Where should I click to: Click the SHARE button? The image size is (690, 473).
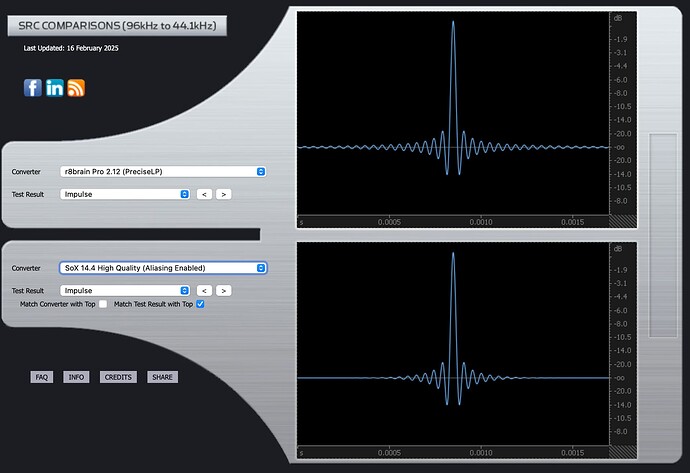point(162,377)
